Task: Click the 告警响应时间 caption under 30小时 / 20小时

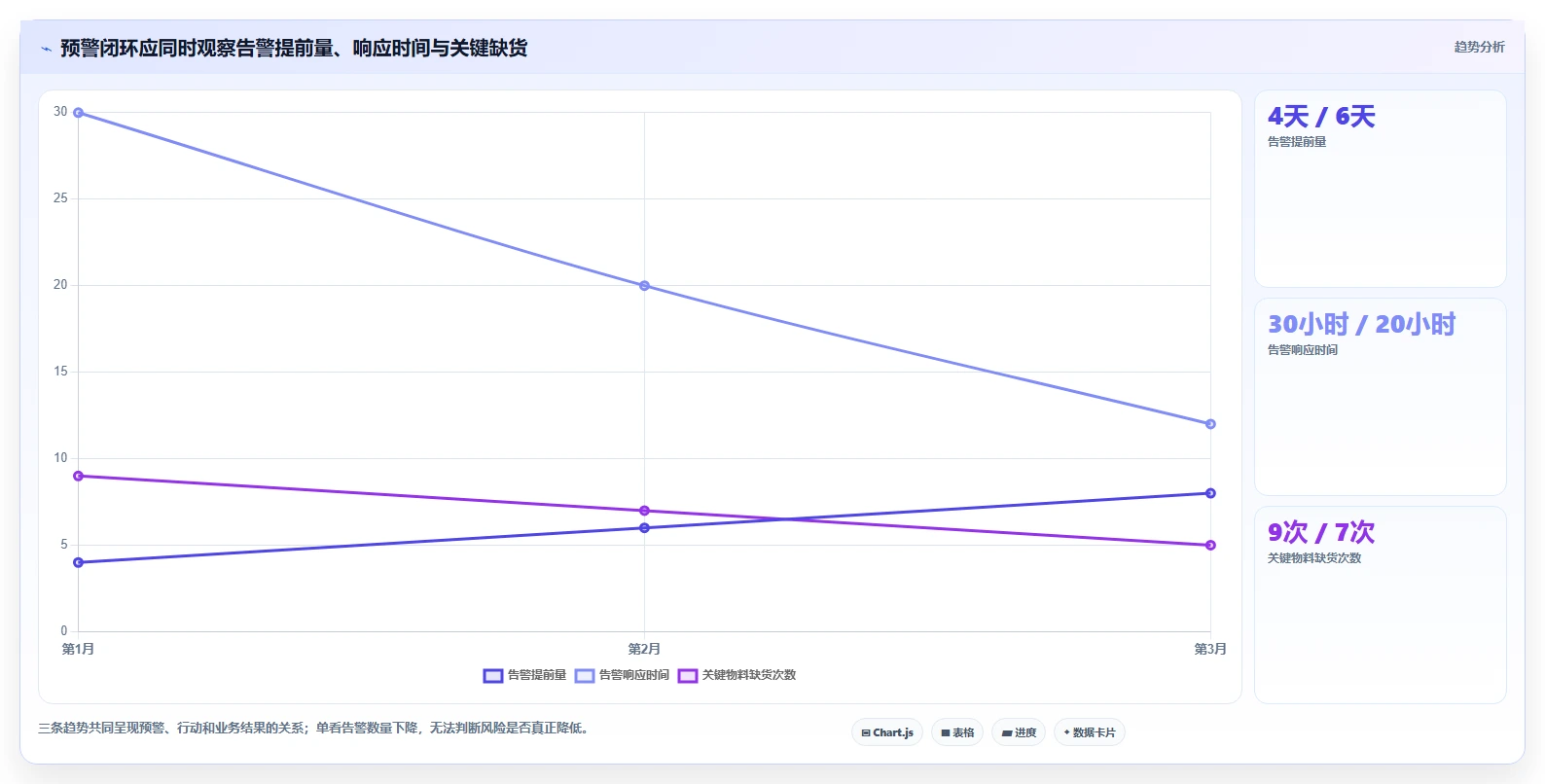Action: tap(1303, 350)
